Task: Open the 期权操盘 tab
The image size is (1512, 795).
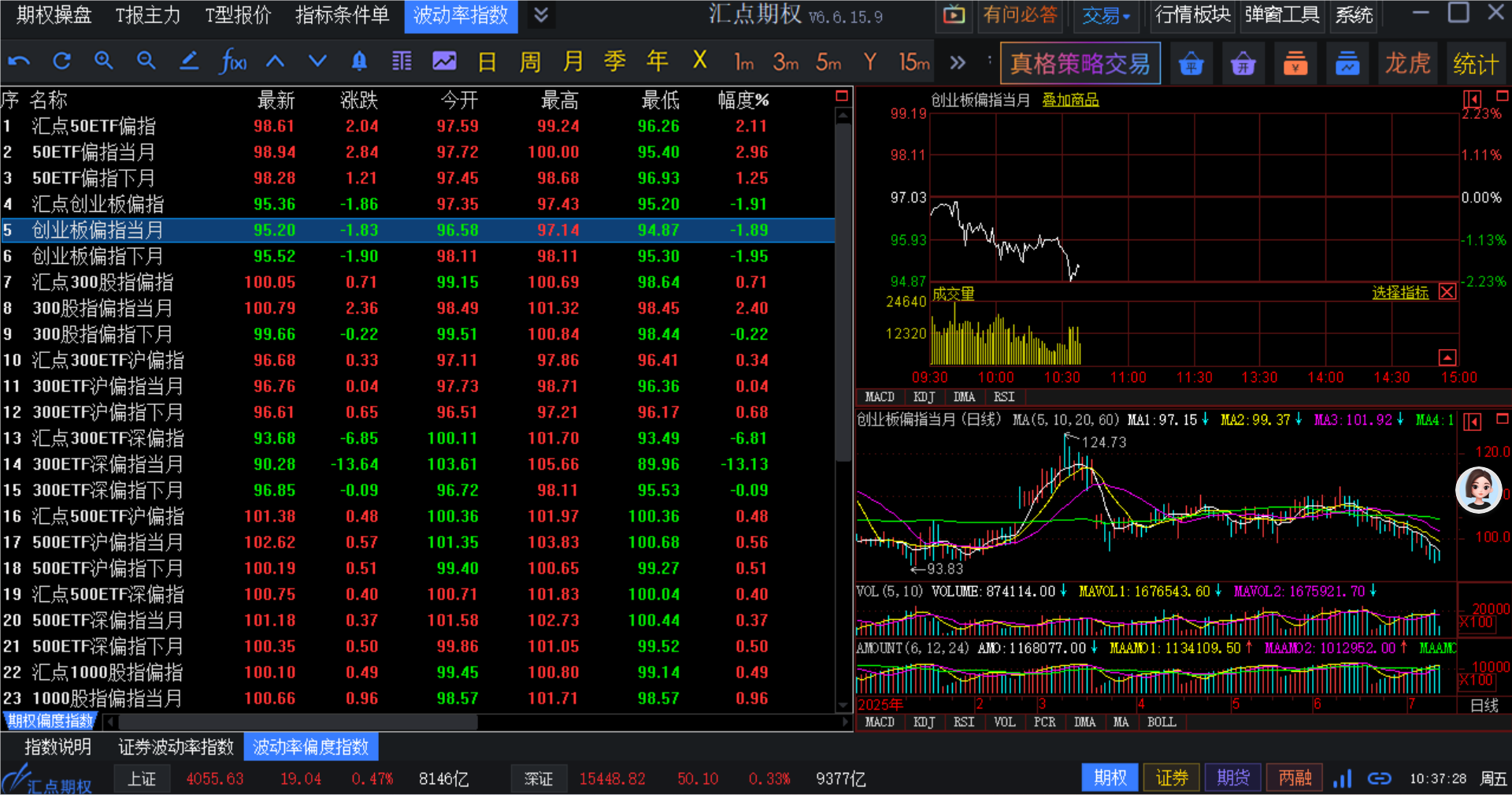Action: click(54, 15)
